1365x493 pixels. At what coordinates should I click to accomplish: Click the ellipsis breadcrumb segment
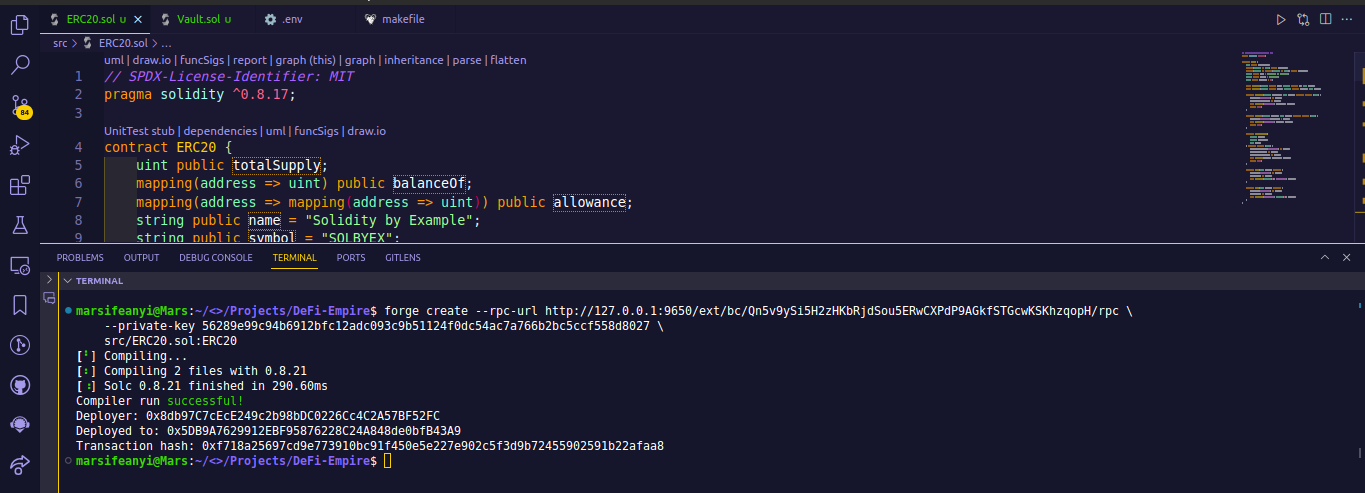click(166, 43)
